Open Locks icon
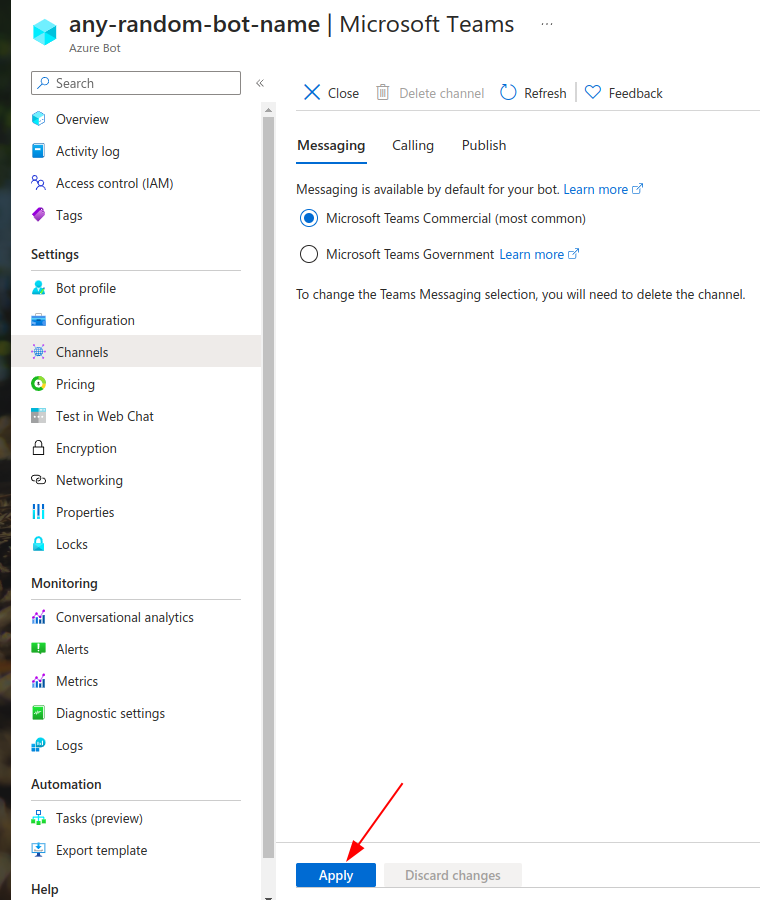760x900 pixels. pyautogui.click(x=38, y=544)
